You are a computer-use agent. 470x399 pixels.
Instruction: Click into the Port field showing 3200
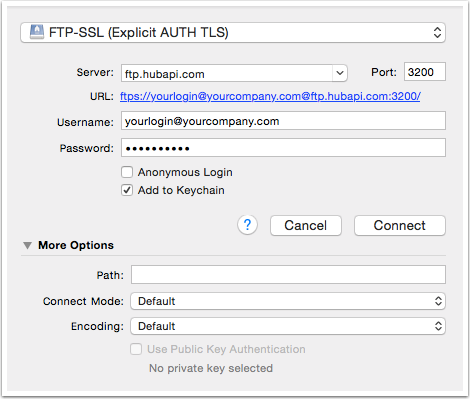425,72
